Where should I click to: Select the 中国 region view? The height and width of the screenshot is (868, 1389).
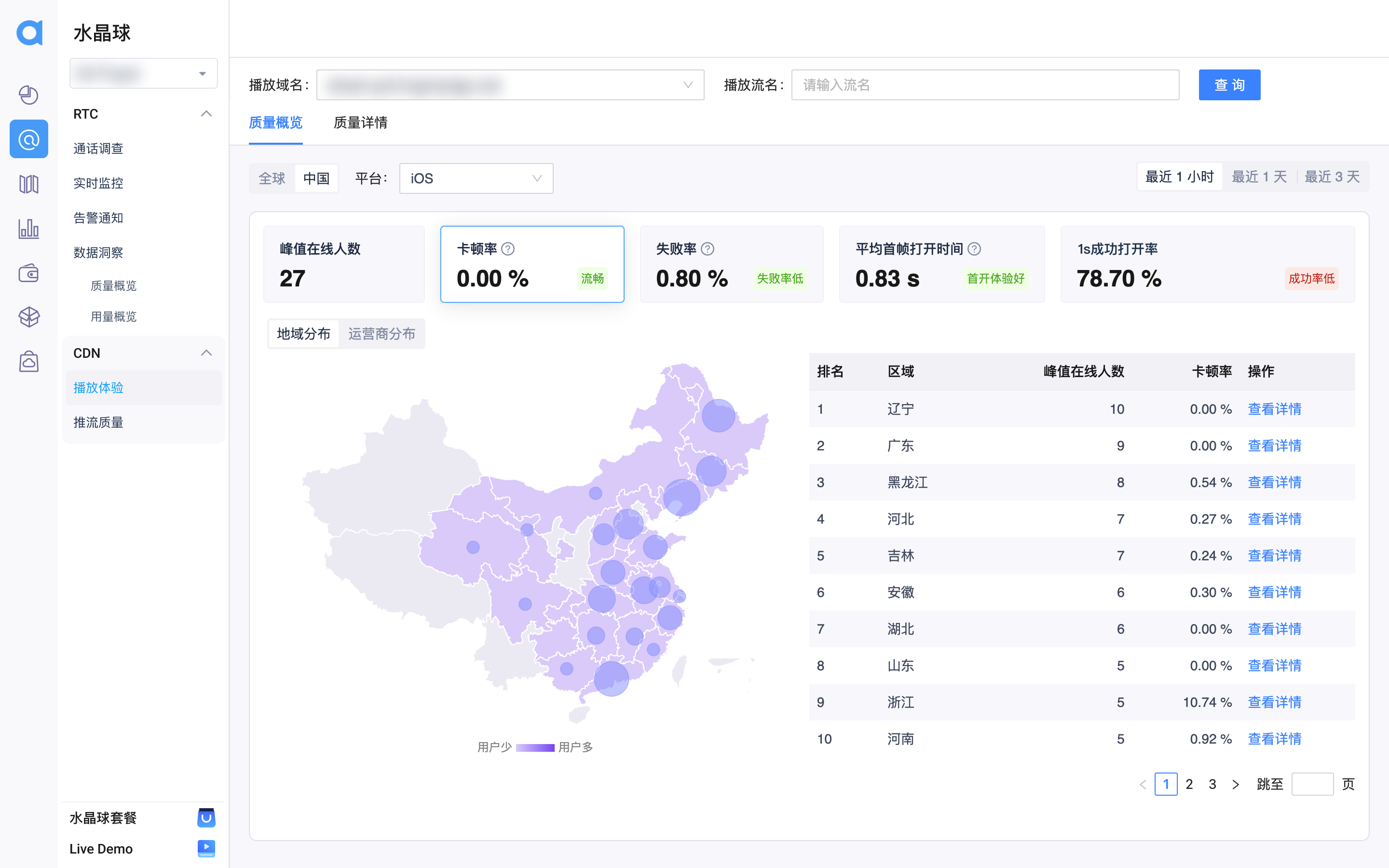(x=316, y=178)
